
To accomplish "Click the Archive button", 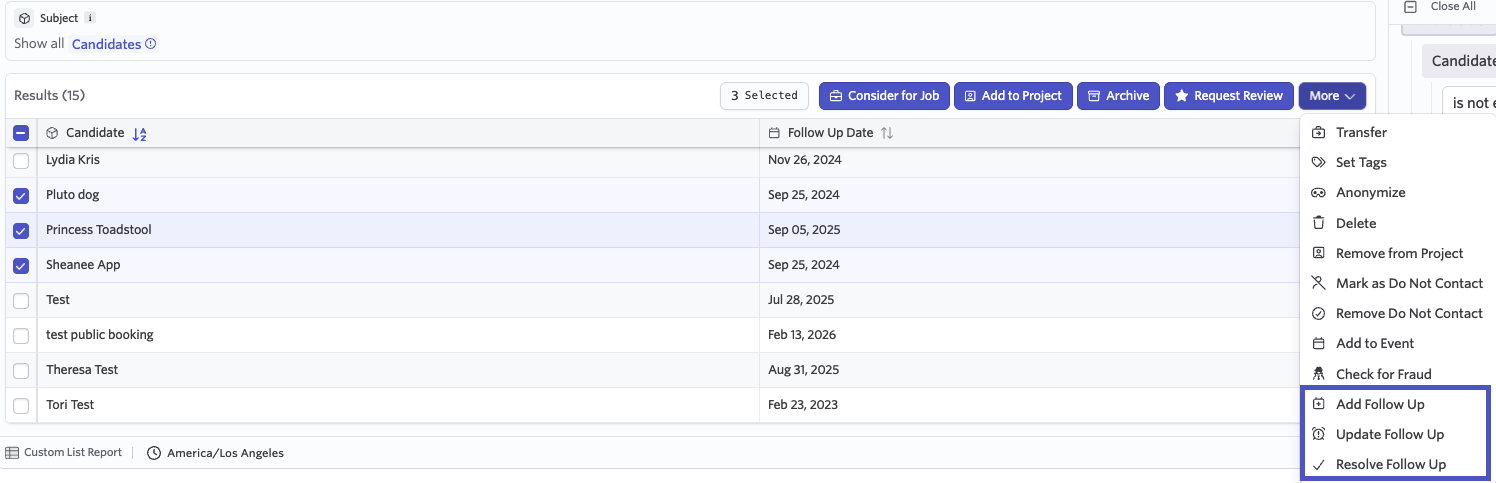I will pyautogui.click(x=1118, y=96).
